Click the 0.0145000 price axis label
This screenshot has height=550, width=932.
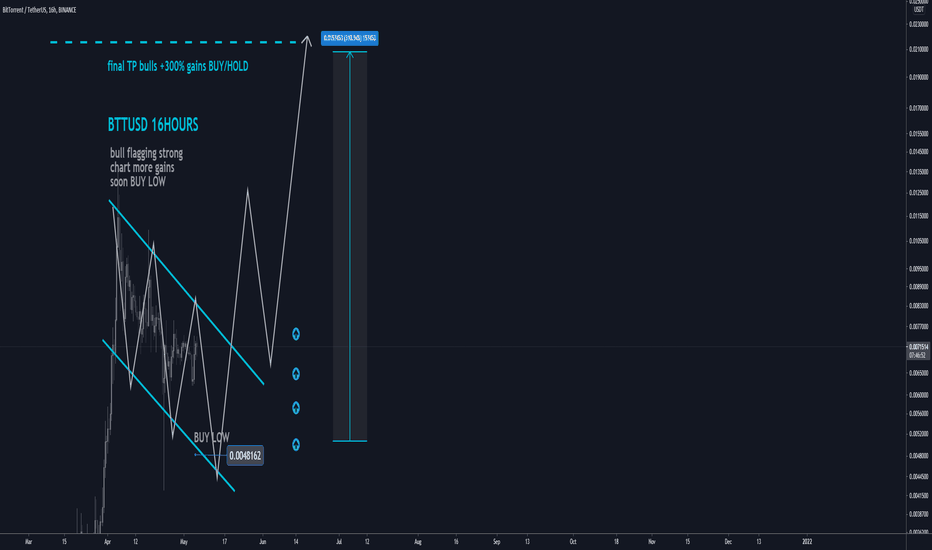point(918,152)
